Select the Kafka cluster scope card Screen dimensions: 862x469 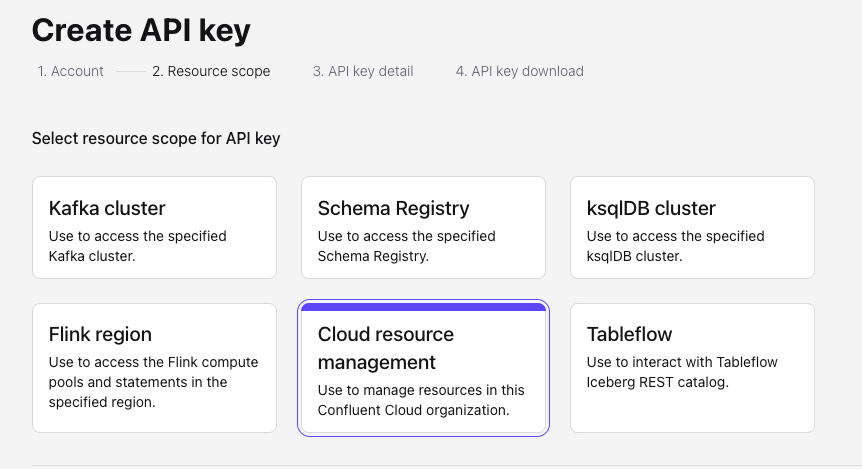tap(154, 227)
